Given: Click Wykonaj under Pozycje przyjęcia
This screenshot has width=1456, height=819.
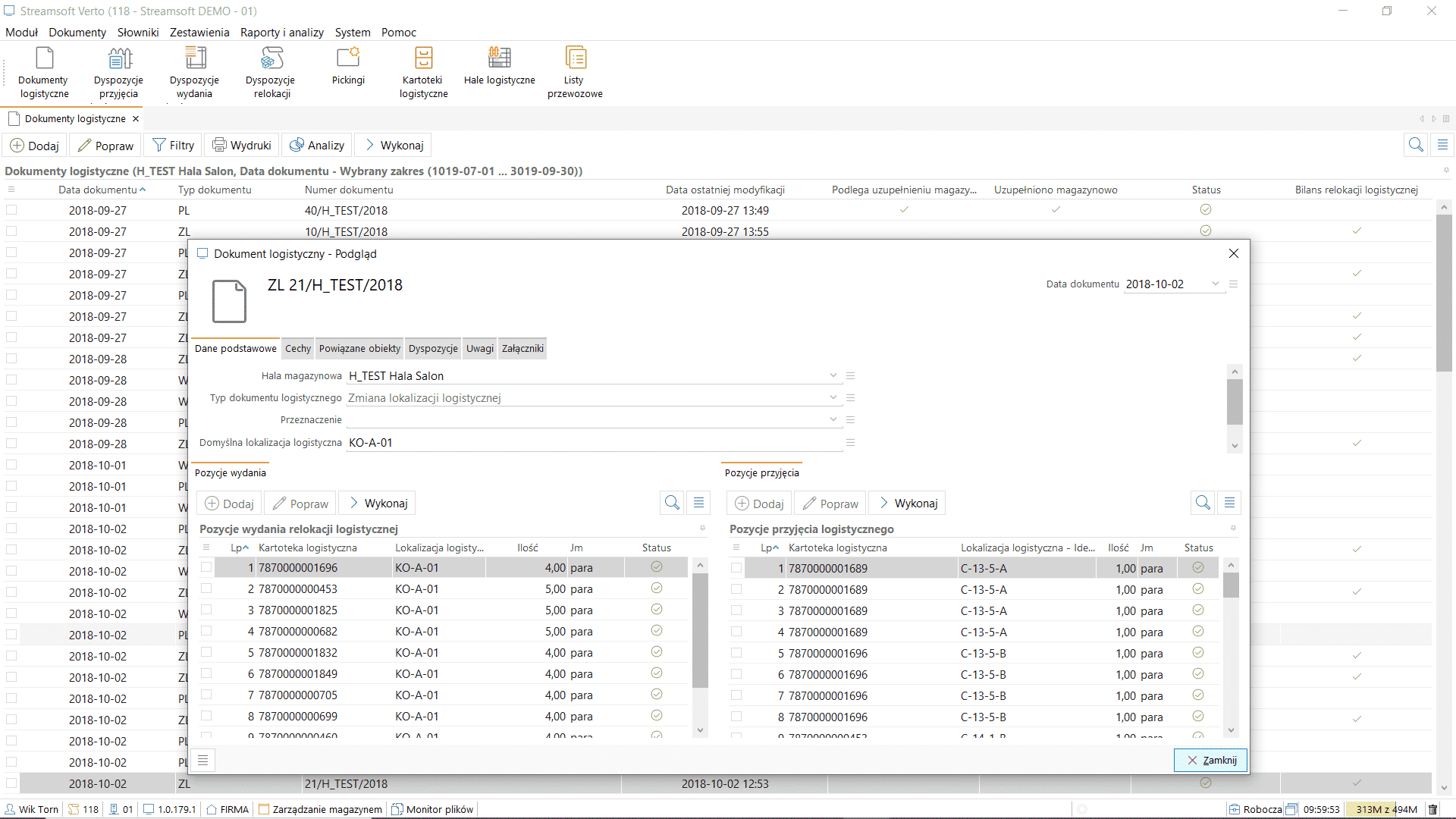Looking at the screenshot, I should coord(906,503).
